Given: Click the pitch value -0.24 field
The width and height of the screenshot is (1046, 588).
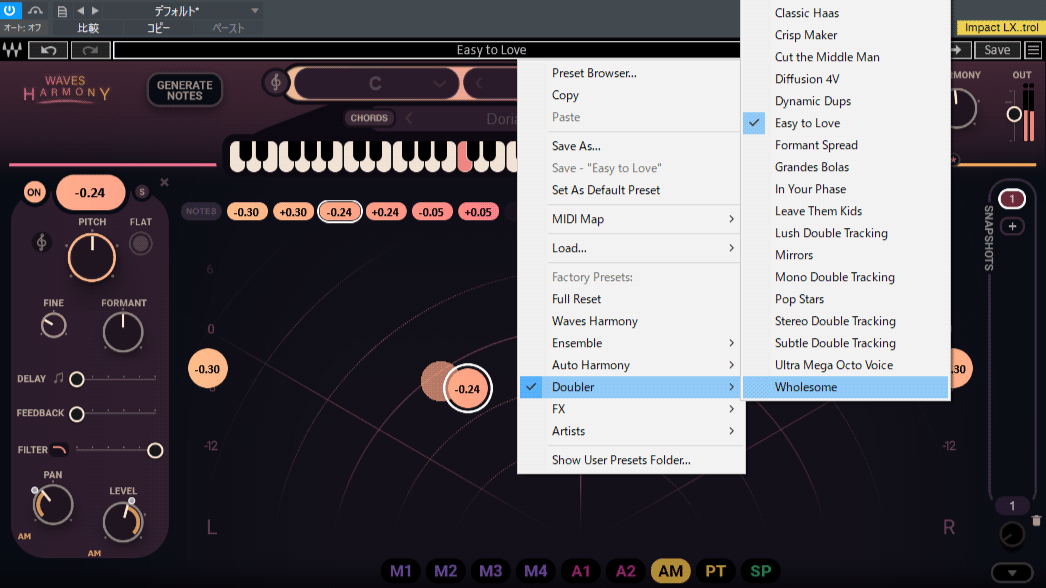Looking at the screenshot, I should pos(90,192).
